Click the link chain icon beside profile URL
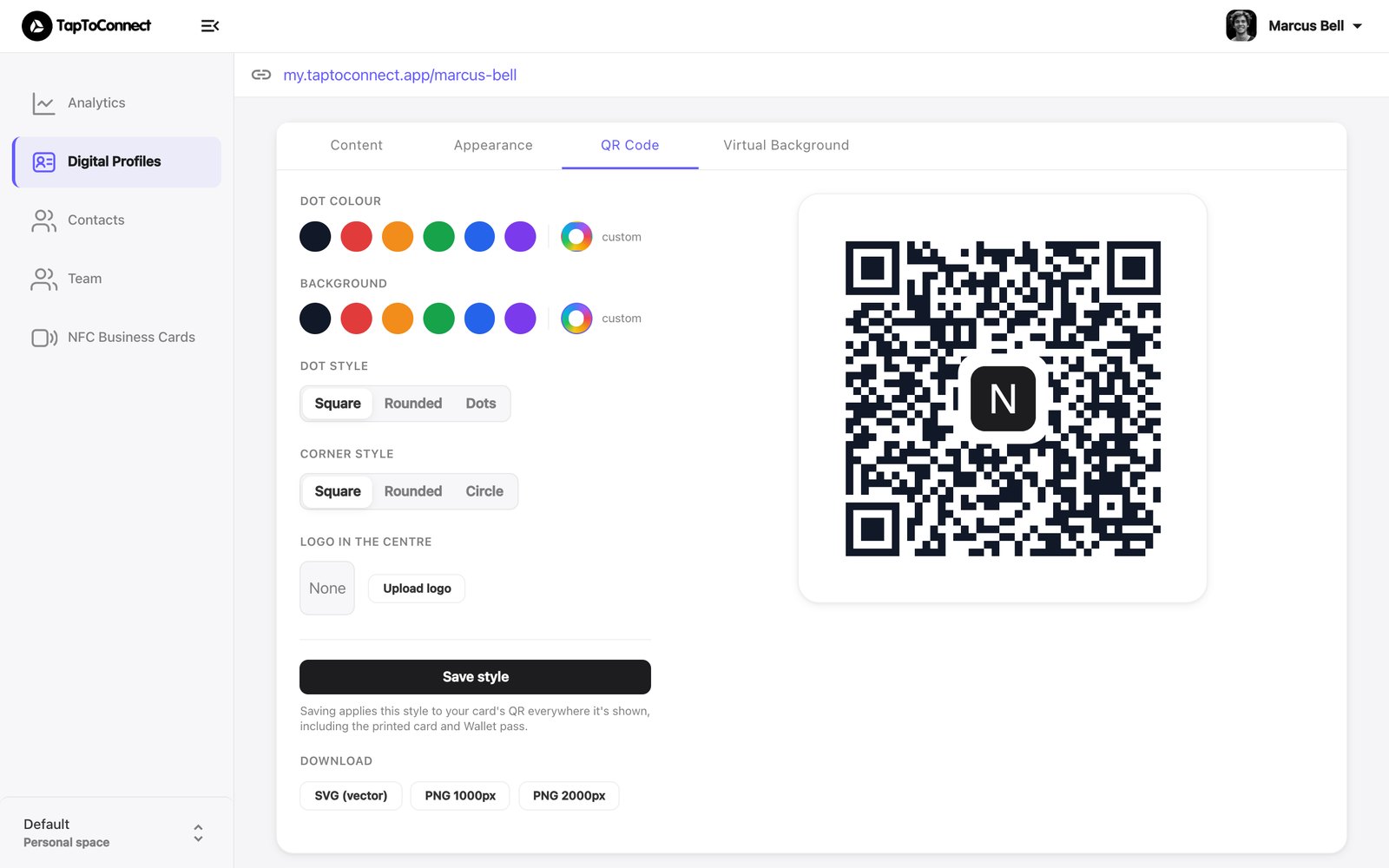The width and height of the screenshot is (1389, 868). [261, 75]
